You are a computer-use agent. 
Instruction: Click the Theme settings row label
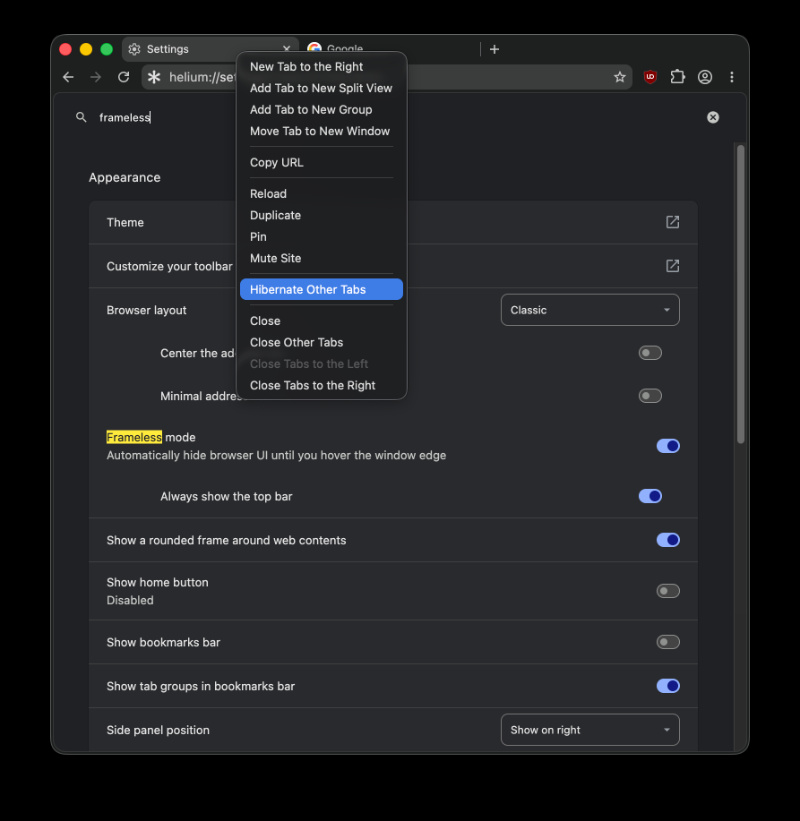click(125, 222)
